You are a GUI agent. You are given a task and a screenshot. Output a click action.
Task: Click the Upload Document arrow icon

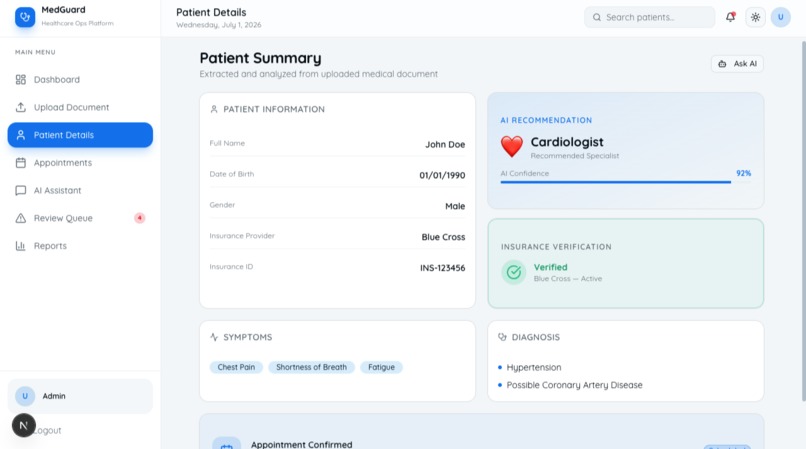pyautogui.click(x=21, y=107)
